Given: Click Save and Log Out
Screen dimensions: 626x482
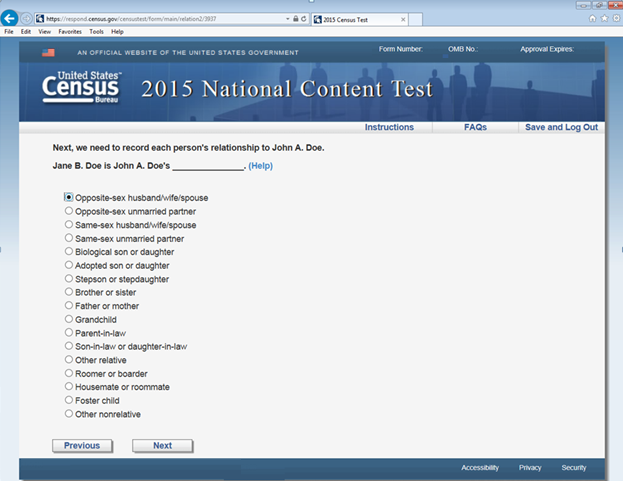Looking at the screenshot, I should click(x=561, y=127).
